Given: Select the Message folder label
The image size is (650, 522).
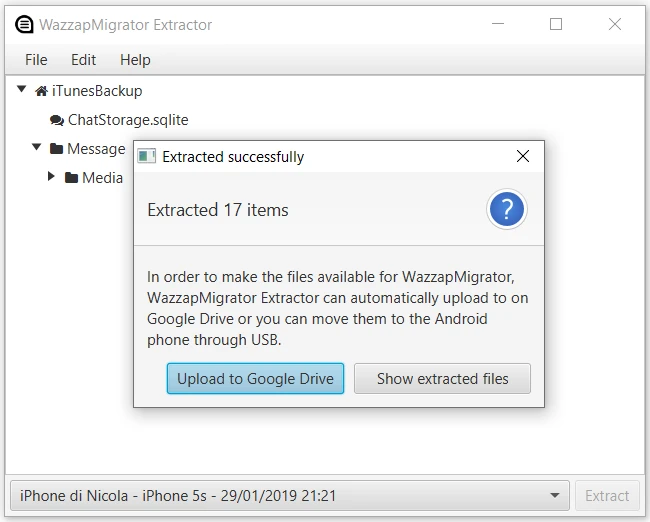Looking at the screenshot, I should tap(96, 148).
